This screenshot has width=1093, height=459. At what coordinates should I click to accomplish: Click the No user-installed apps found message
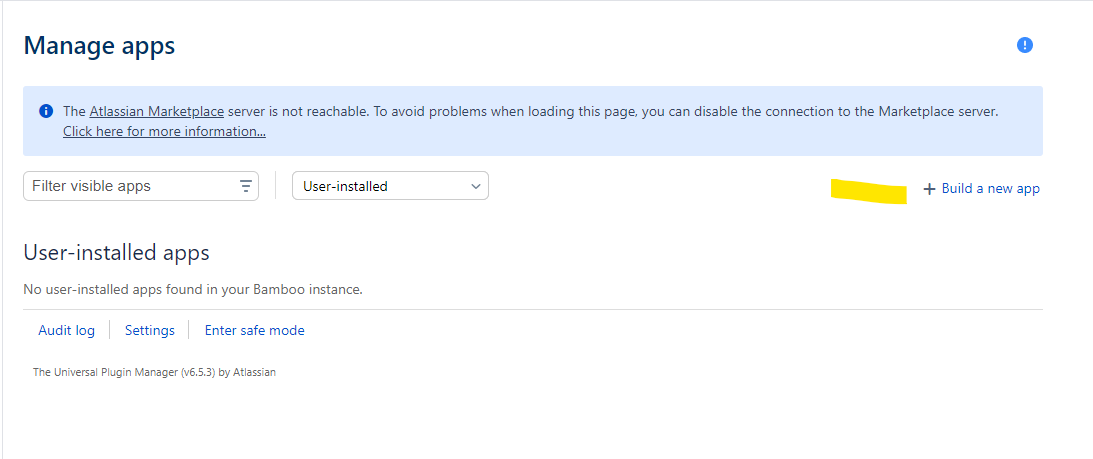(x=193, y=289)
